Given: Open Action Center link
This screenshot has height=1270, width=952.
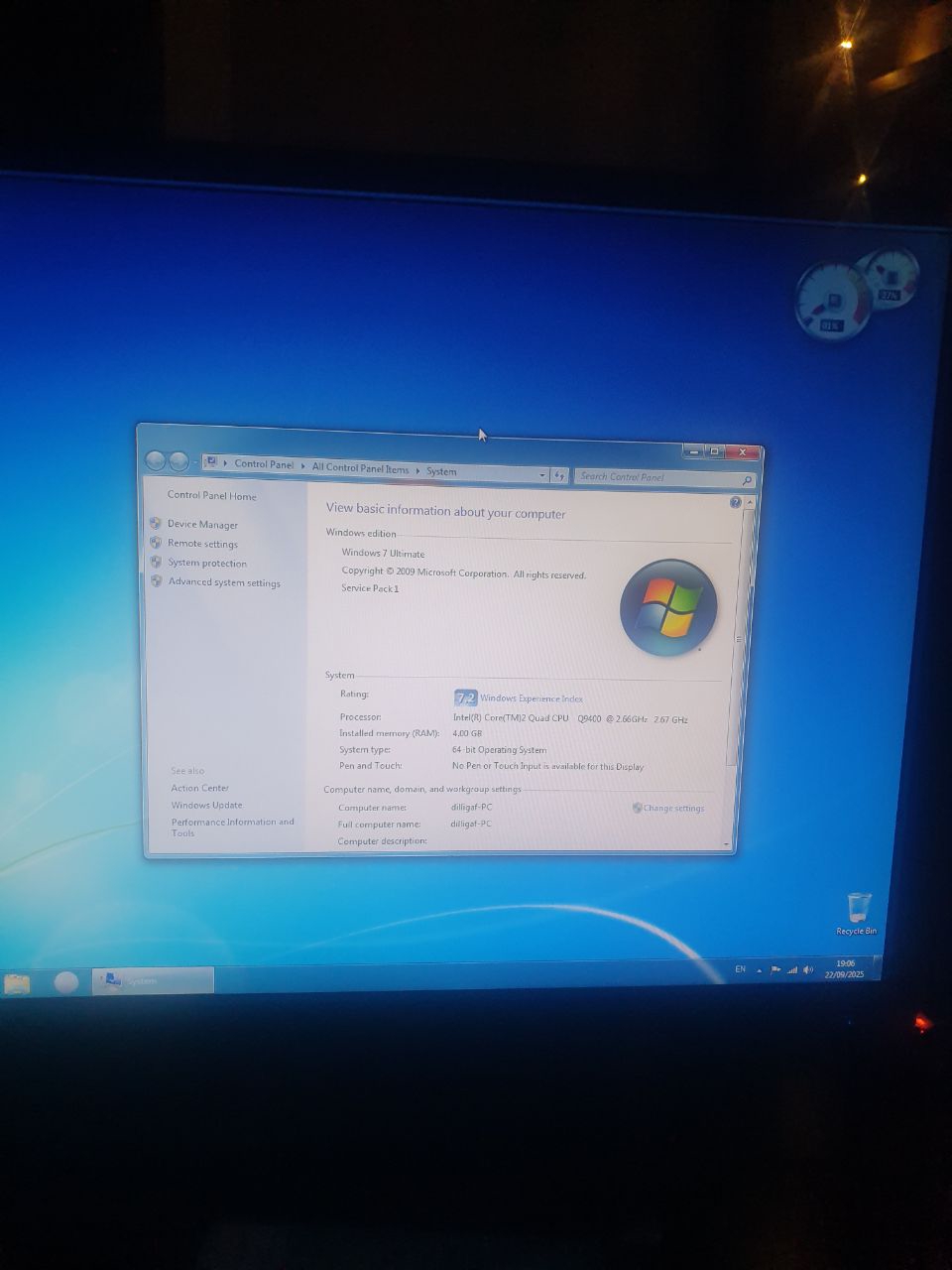Looking at the screenshot, I should [x=199, y=788].
